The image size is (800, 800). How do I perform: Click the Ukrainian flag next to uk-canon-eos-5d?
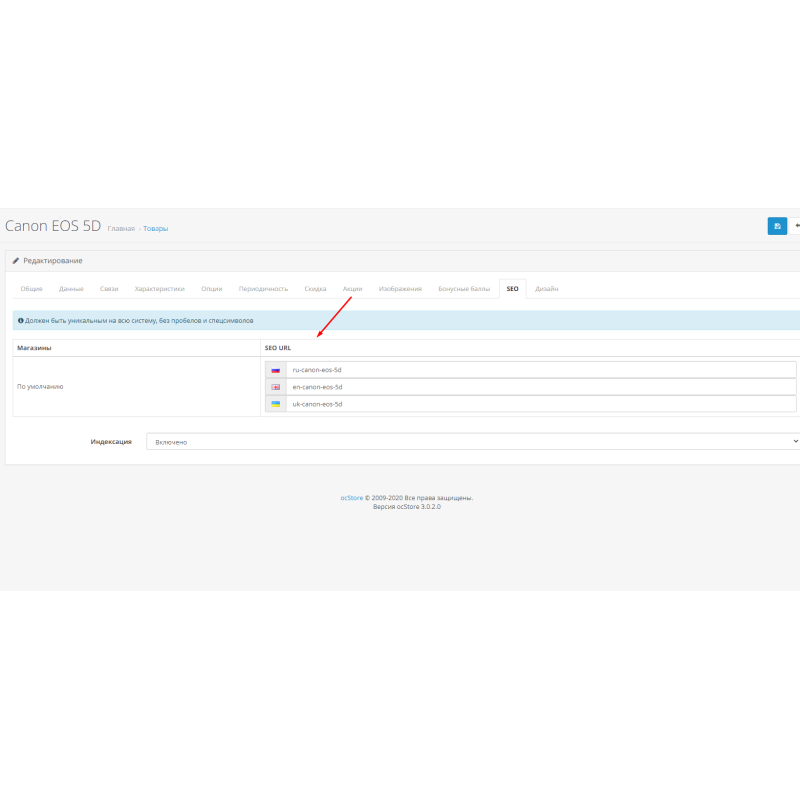(275, 404)
